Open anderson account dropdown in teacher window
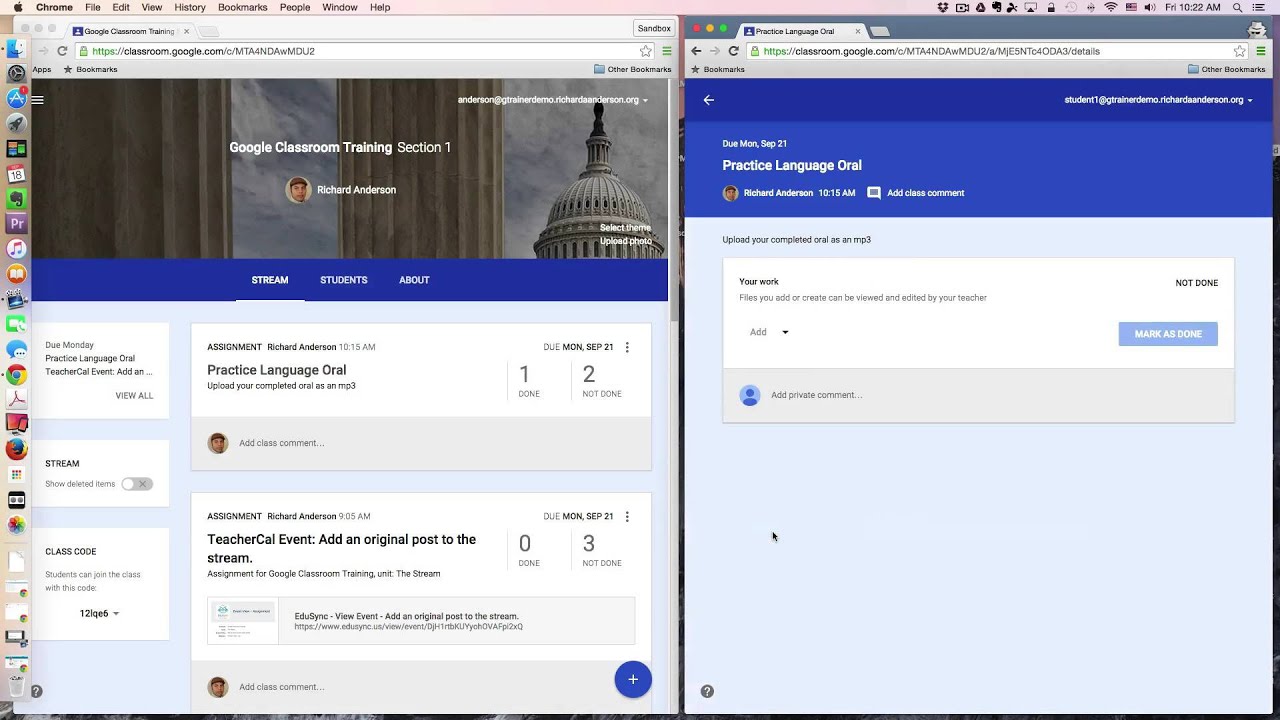This screenshot has height=720, width=1280. point(553,100)
